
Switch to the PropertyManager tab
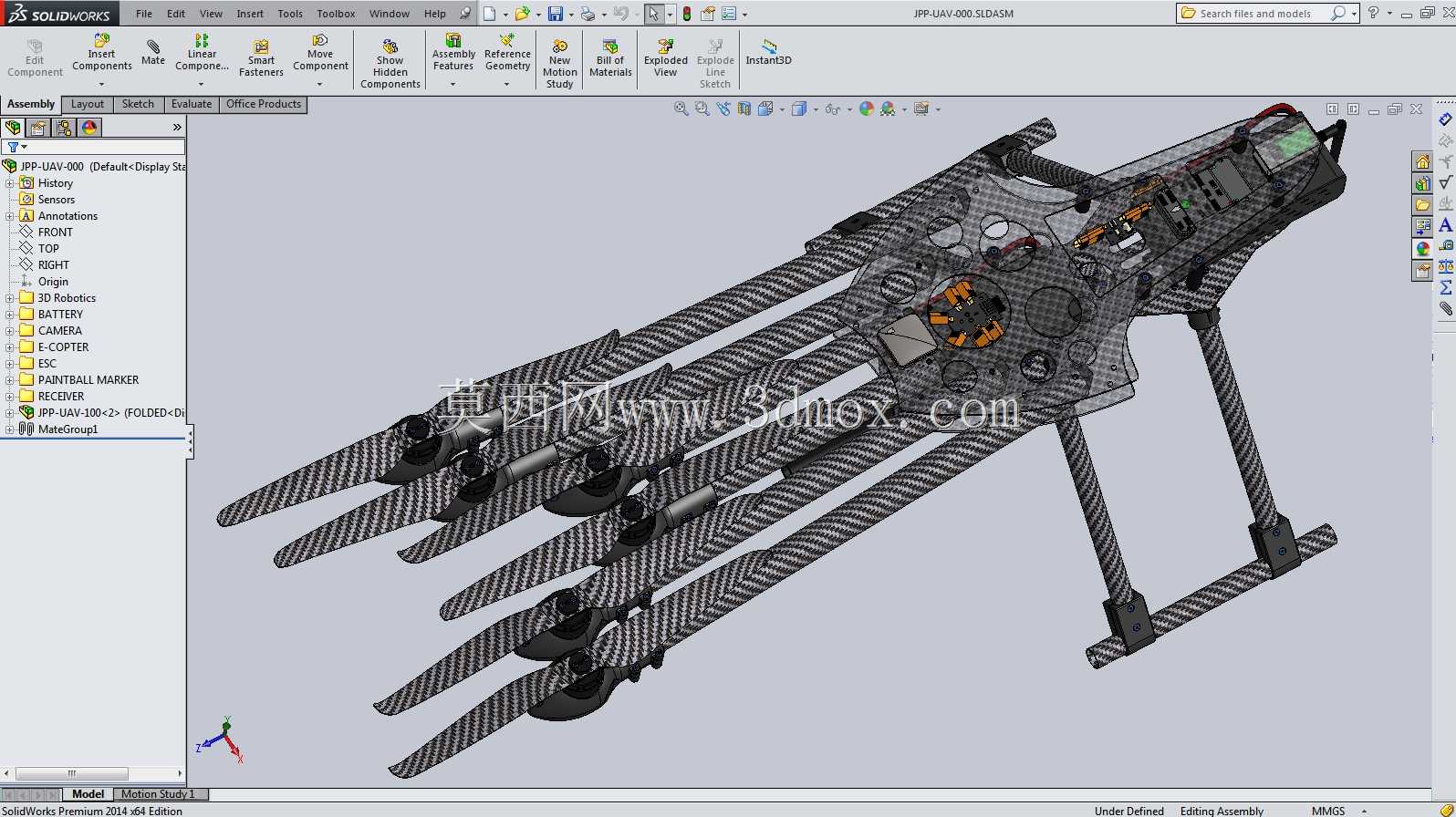tap(38, 128)
